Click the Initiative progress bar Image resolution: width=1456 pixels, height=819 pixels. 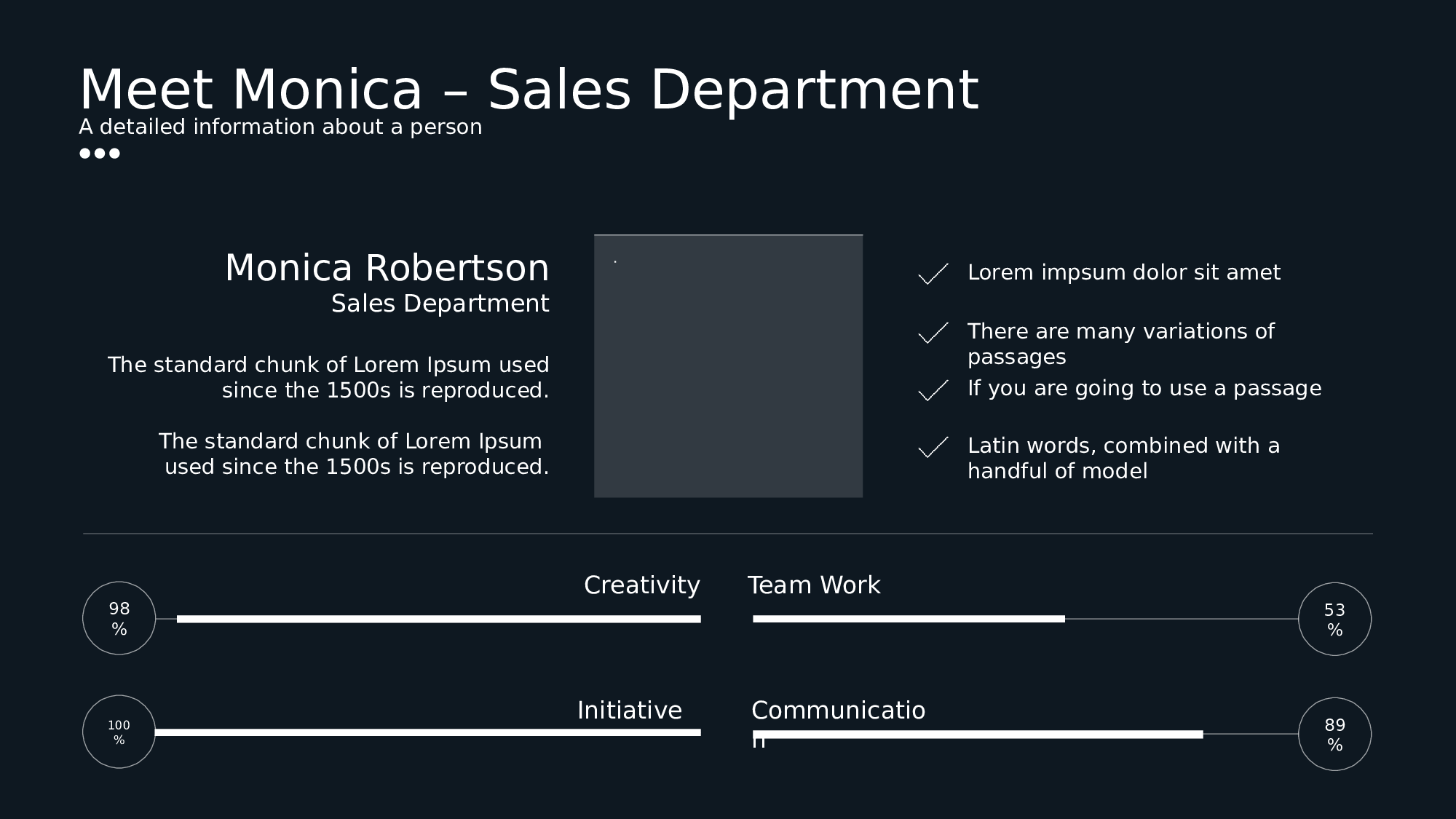click(427, 732)
